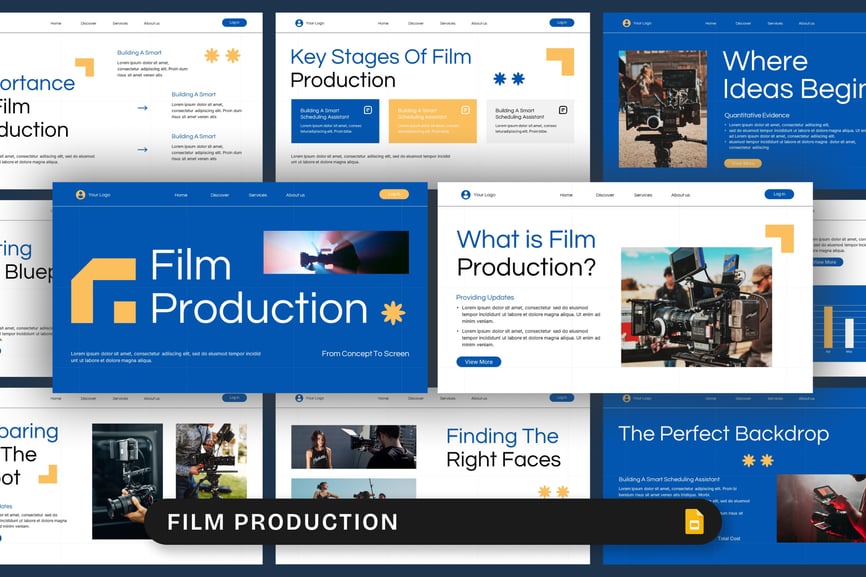Click the Google Slides icon in the banner
The height and width of the screenshot is (577, 866).
(x=694, y=522)
